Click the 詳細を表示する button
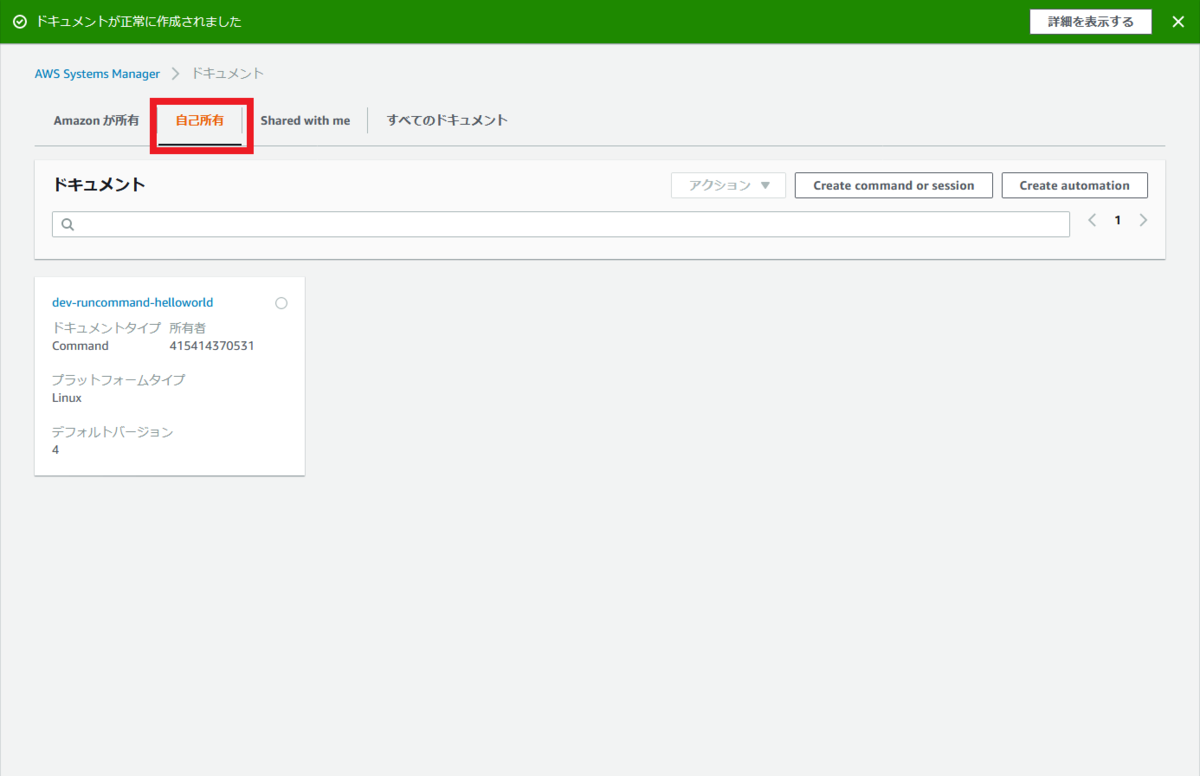The height and width of the screenshot is (776, 1200). [1091, 22]
